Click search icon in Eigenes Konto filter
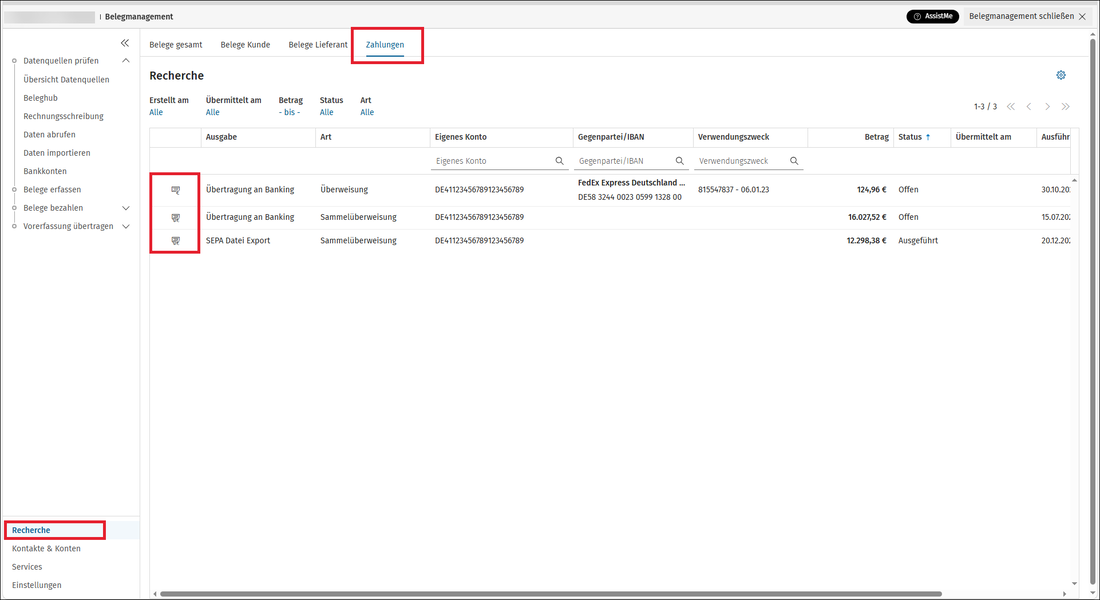 coord(559,161)
